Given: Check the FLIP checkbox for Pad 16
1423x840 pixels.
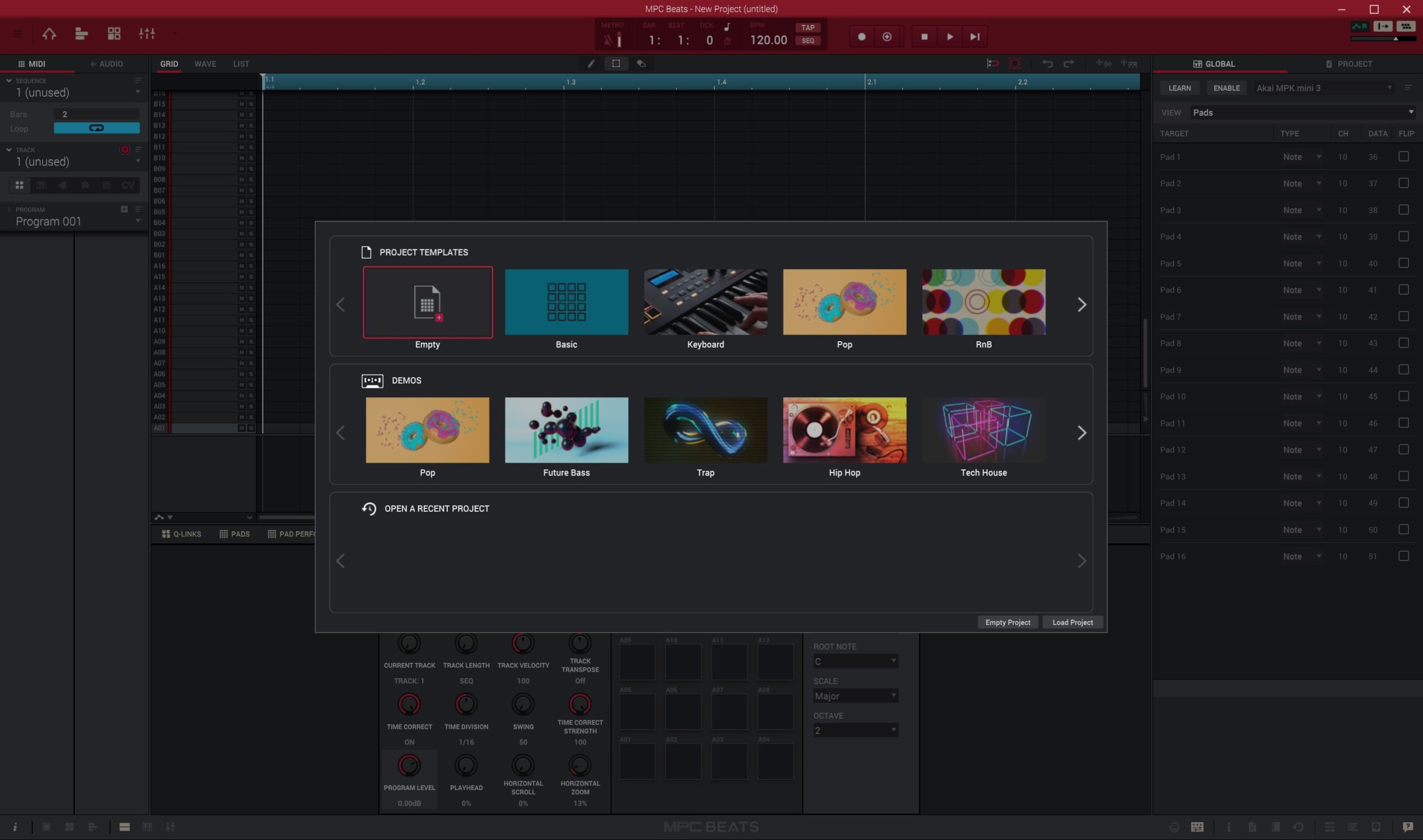Looking at the screenshot, I should 1403,556.
